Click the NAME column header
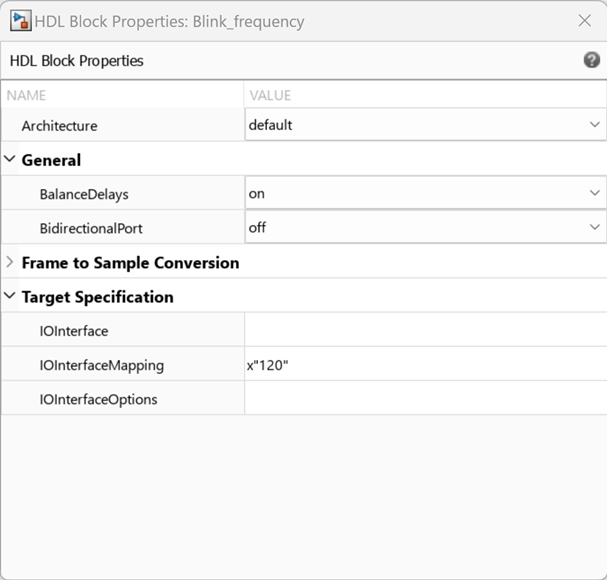This screenshot has height=580, width=607. click(27, 95)
